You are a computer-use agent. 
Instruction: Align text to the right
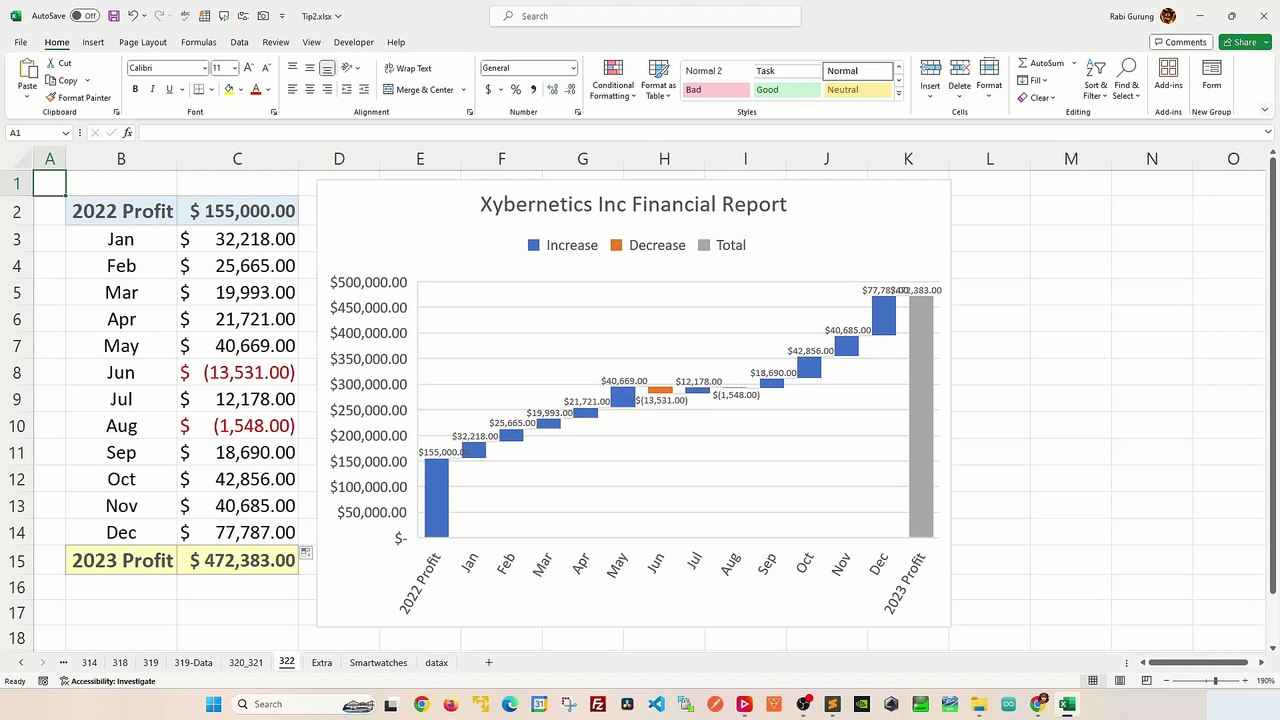pyautogui.click(x=327, y=89)
